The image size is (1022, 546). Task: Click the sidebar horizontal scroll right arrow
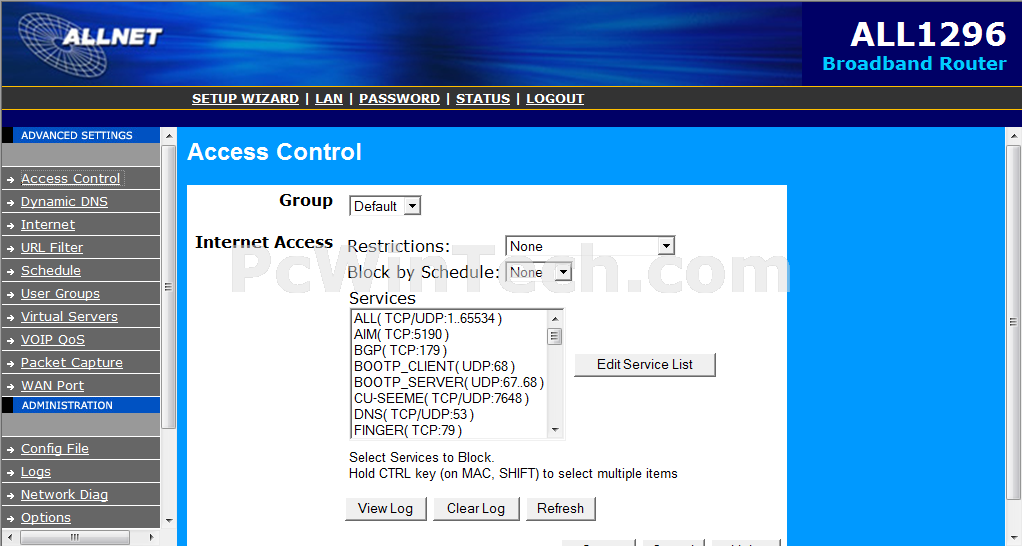152,538
